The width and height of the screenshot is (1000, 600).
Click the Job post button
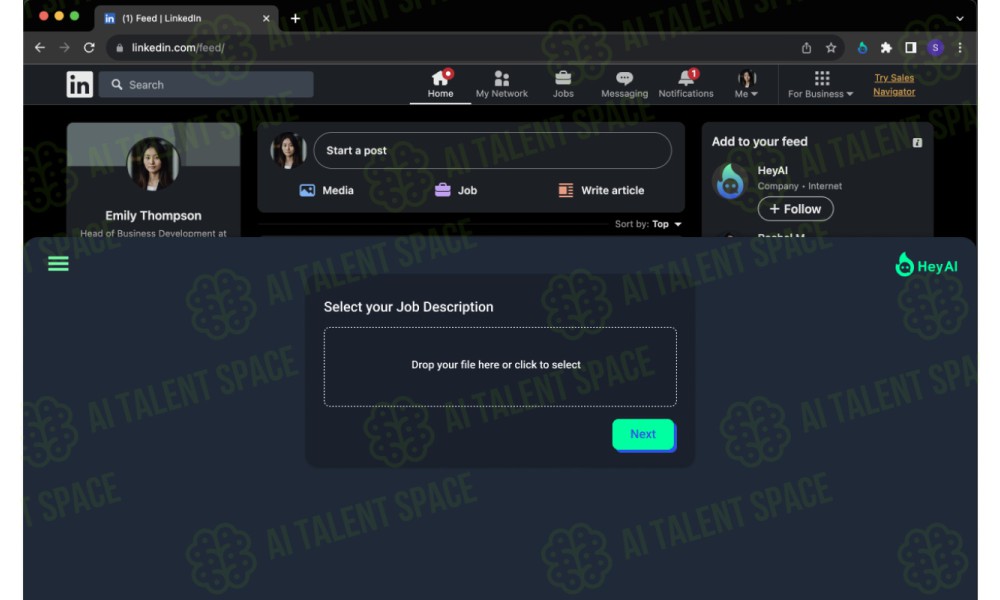(456, 190)
